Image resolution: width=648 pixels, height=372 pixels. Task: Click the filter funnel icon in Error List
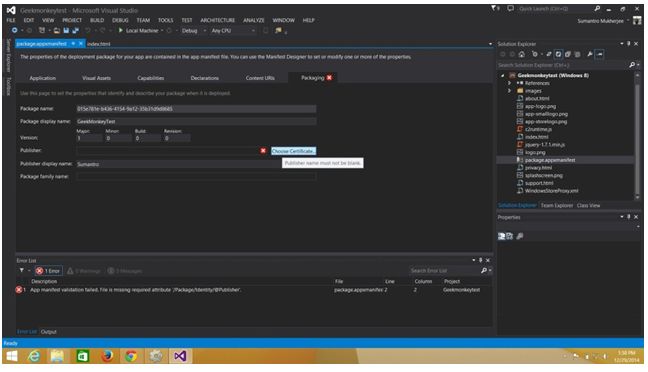click(21, 270)
